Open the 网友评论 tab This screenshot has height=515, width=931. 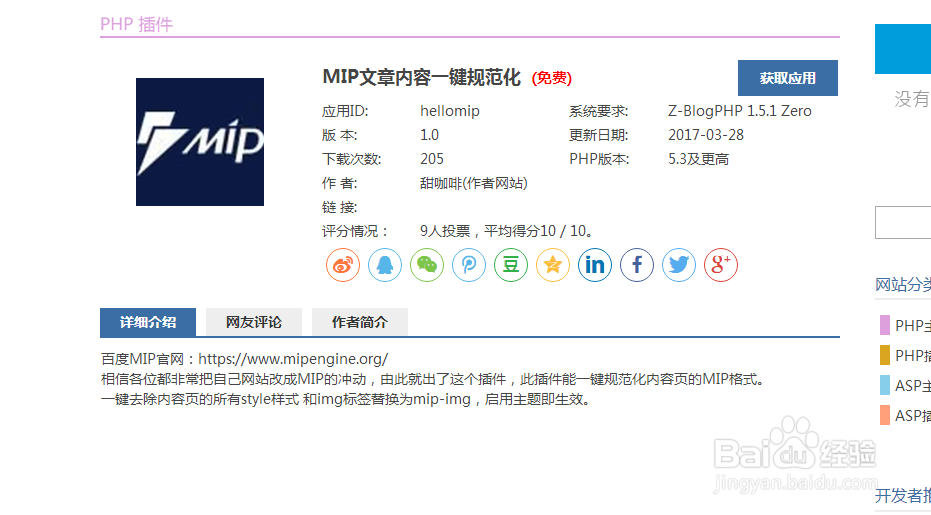tap(254, 322)
